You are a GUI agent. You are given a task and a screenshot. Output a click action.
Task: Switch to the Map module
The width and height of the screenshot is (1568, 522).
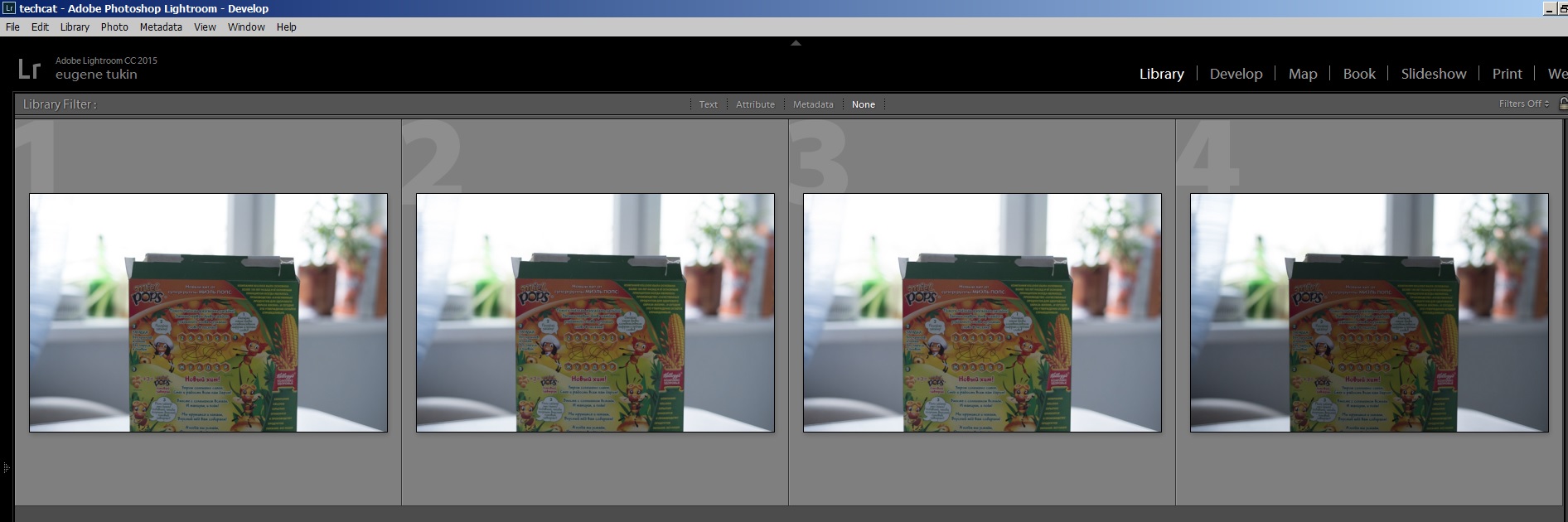coord(1303,74)
